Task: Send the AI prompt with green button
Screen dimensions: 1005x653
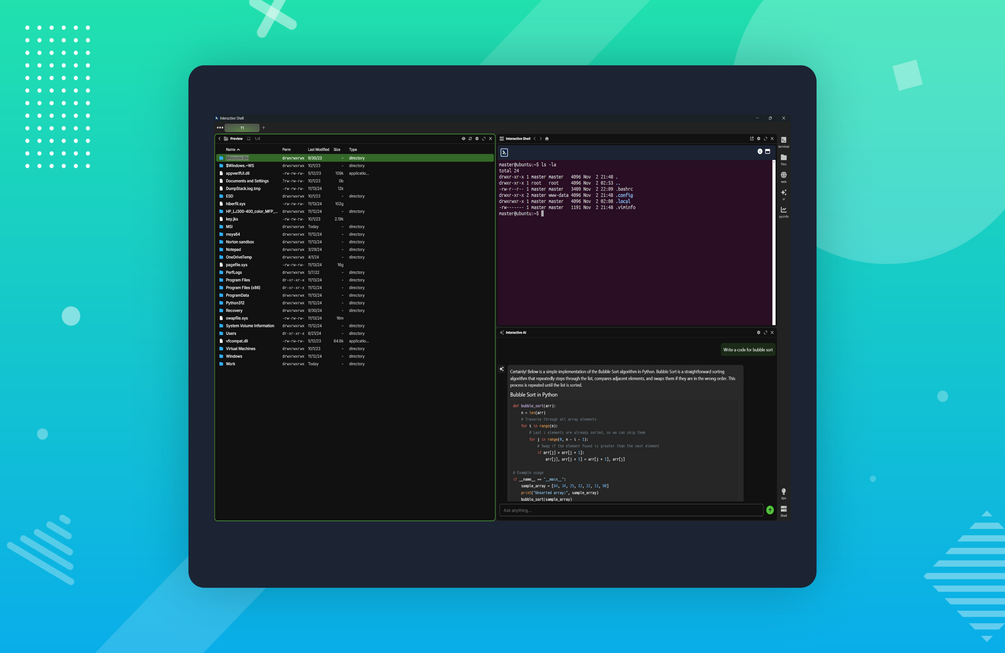Action: (770, 510)
